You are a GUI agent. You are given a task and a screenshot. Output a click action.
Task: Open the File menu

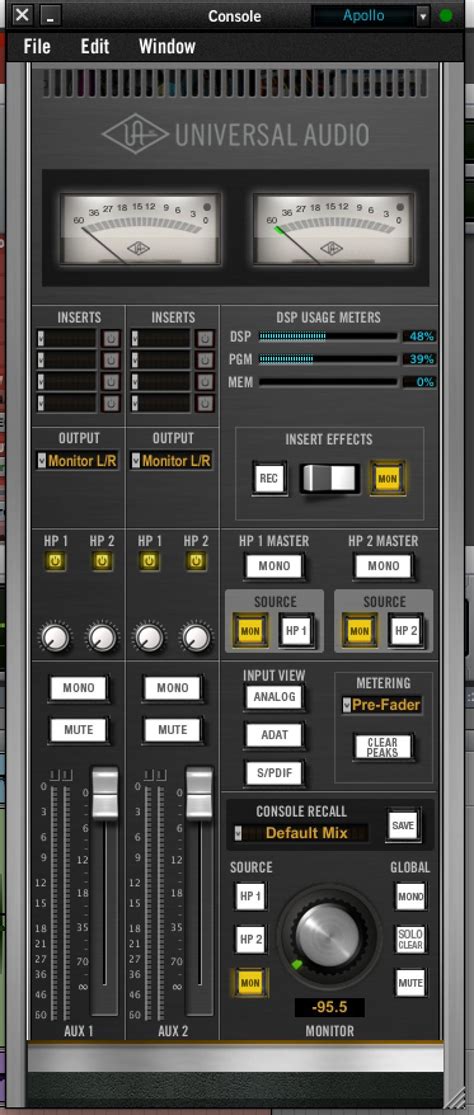coord(37,47)
